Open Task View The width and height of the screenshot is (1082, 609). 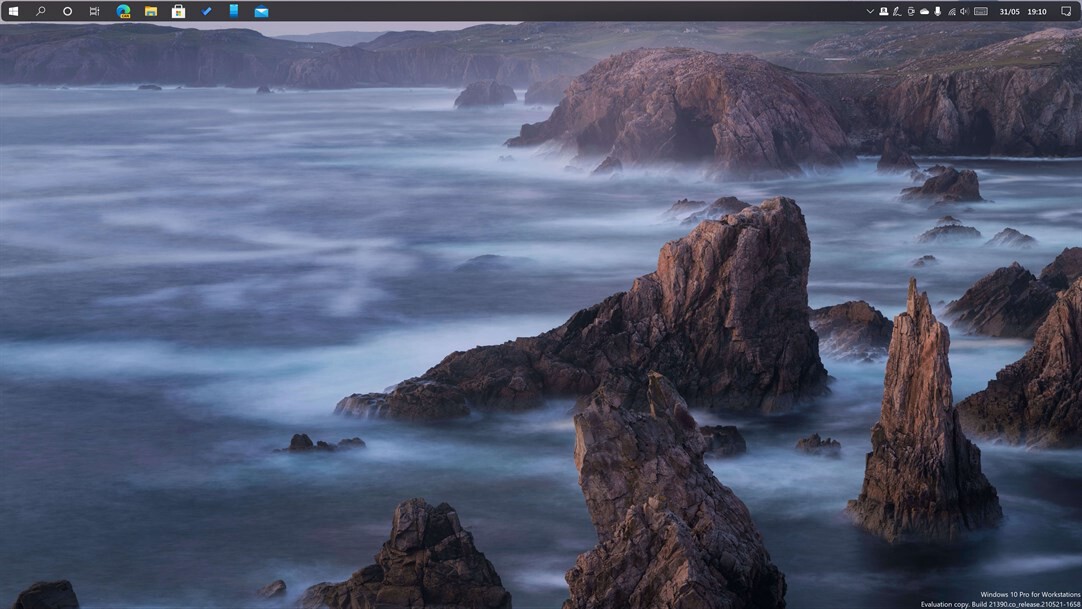pos(93,11)
